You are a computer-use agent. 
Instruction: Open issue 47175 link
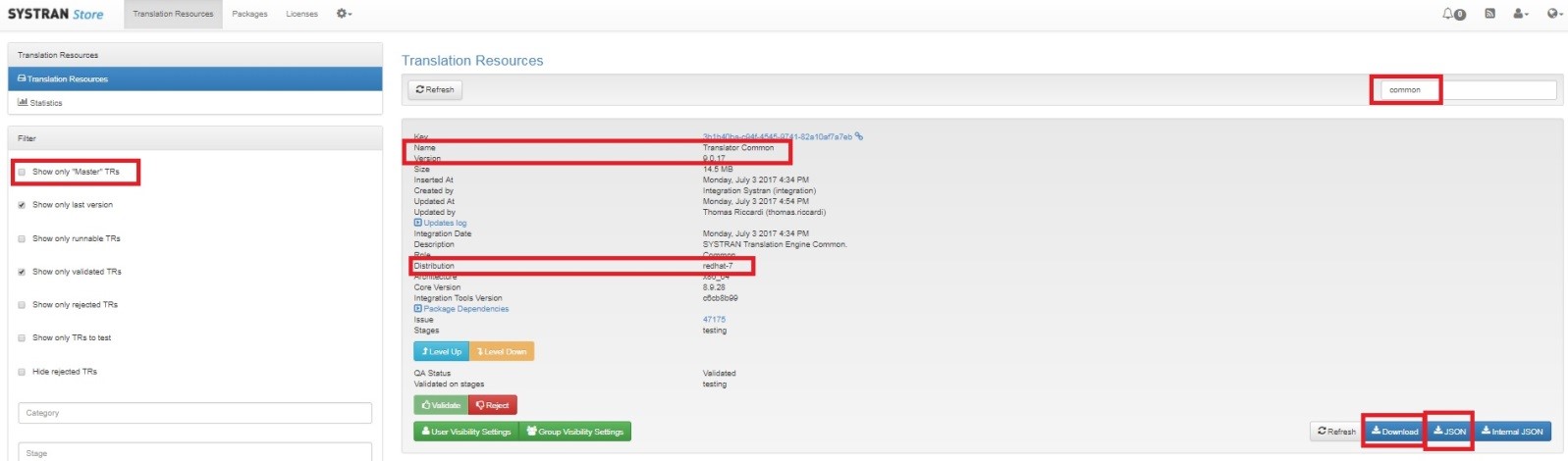(x=714, y=320)
